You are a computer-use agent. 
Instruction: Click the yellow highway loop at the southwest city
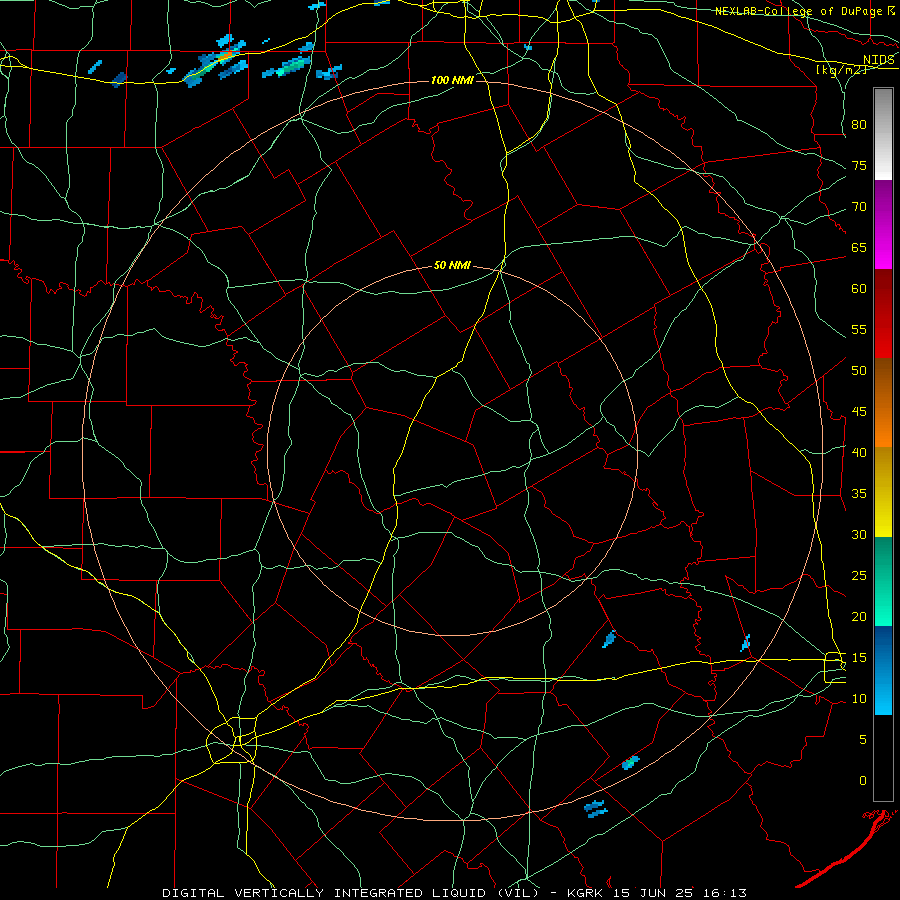coord(232,740)
